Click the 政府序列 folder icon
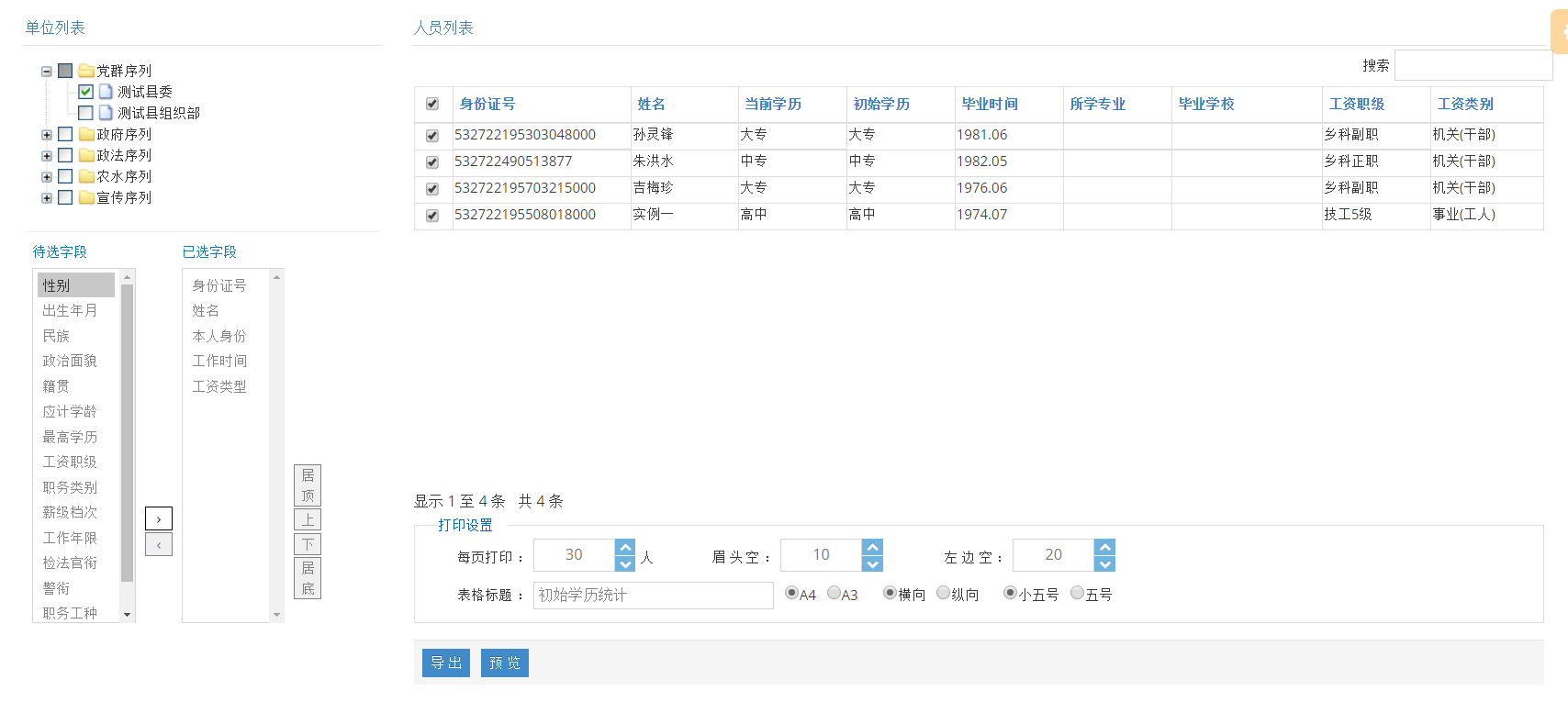Screen dimensions: 1568x702 click(86, 134)
